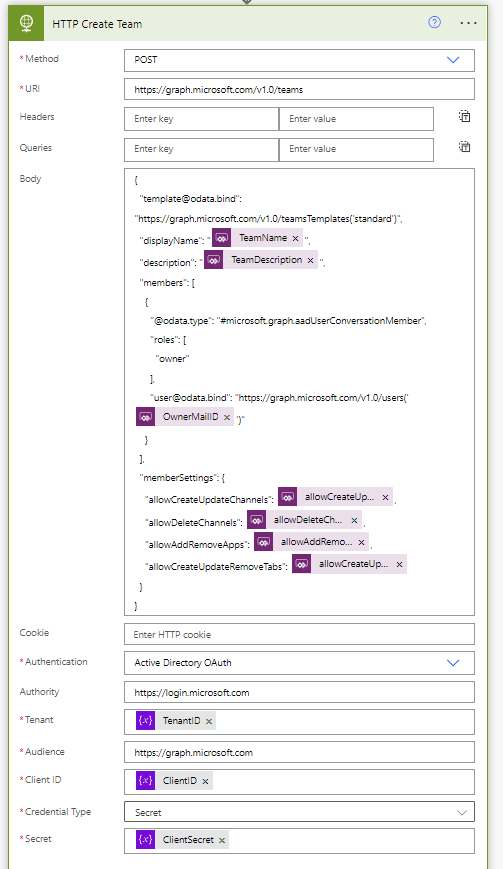
Task: Click the OwnerMailID token label
Action: pos(191,417)
